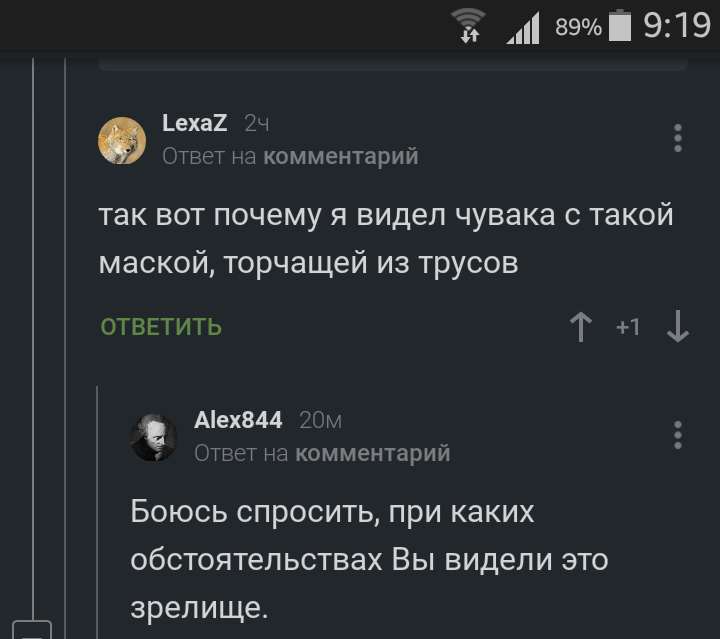
Task: Open three-dot menu on LexaZ's comment
Action: coord(678,138)
